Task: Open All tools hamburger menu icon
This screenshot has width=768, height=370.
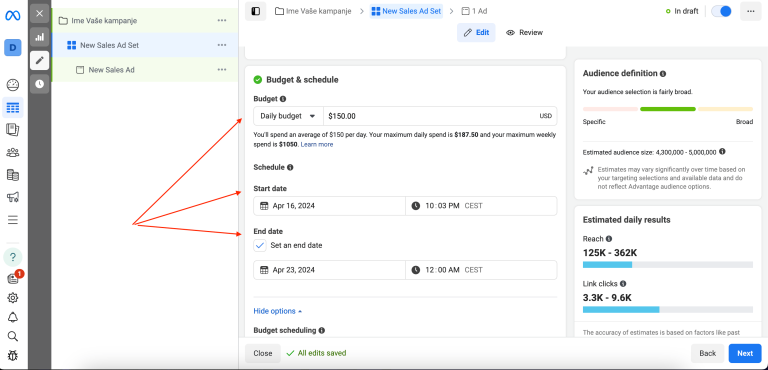Action: 13,220
